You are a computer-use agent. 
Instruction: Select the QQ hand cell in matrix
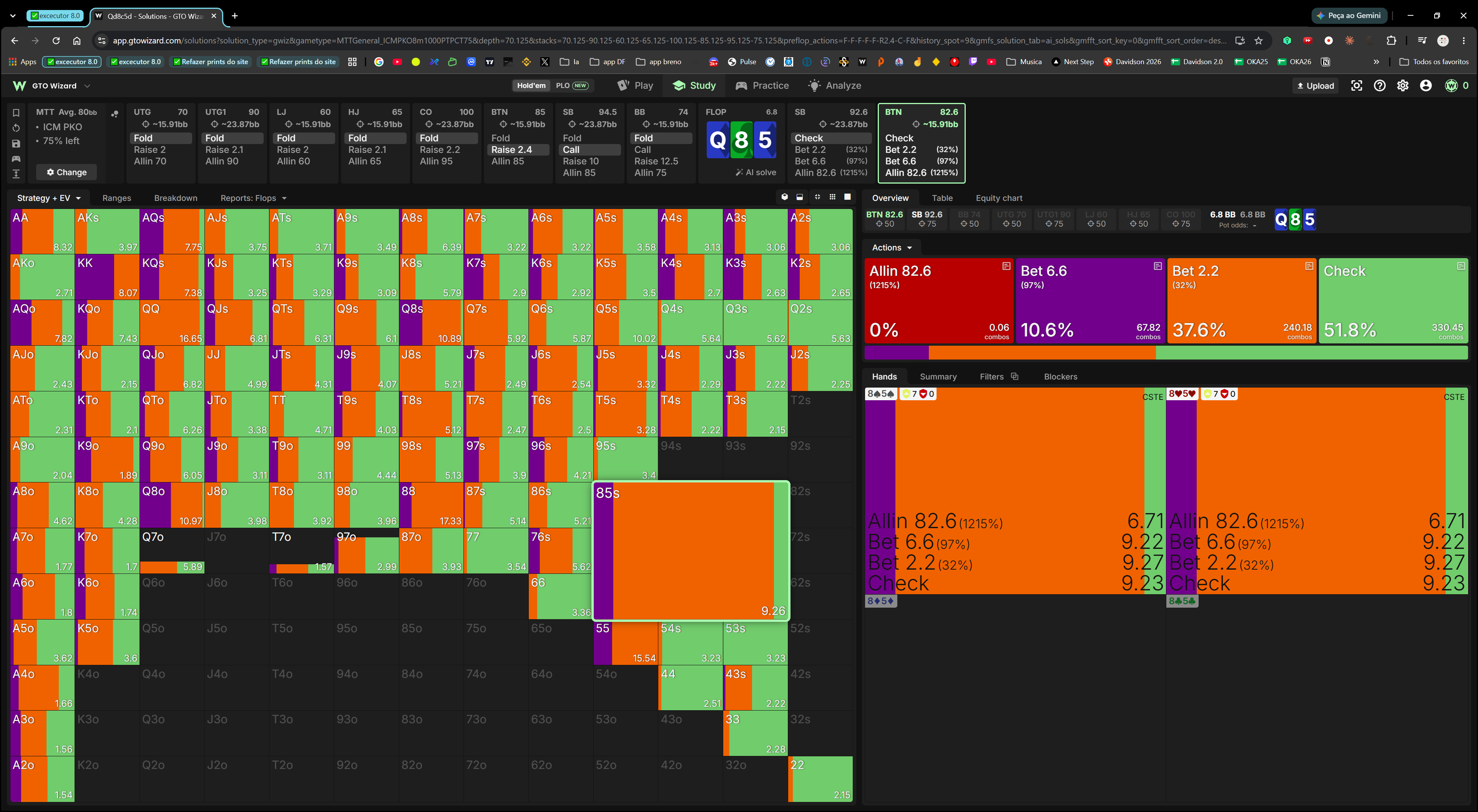171,322
